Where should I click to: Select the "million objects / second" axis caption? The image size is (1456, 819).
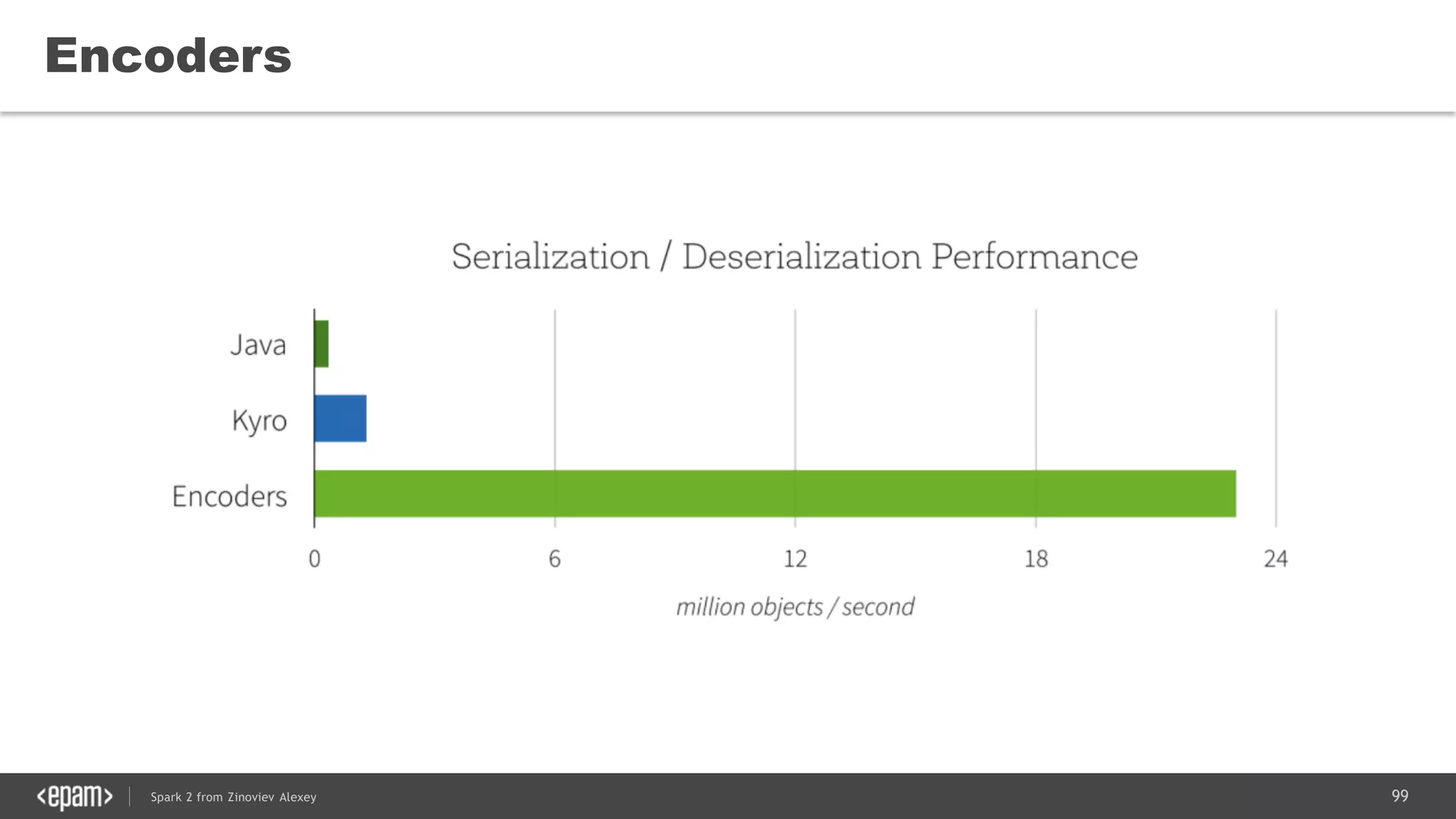795,607
